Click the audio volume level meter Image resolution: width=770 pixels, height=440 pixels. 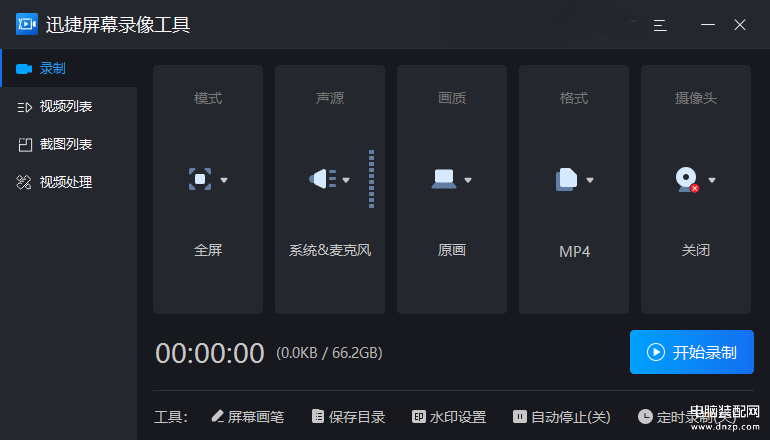[x=371, y=179]
